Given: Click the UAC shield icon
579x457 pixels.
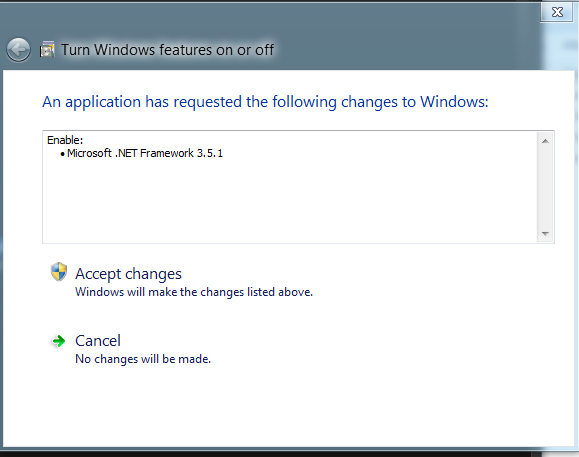Looking at the screenshot, I should (x=59, y=272).
